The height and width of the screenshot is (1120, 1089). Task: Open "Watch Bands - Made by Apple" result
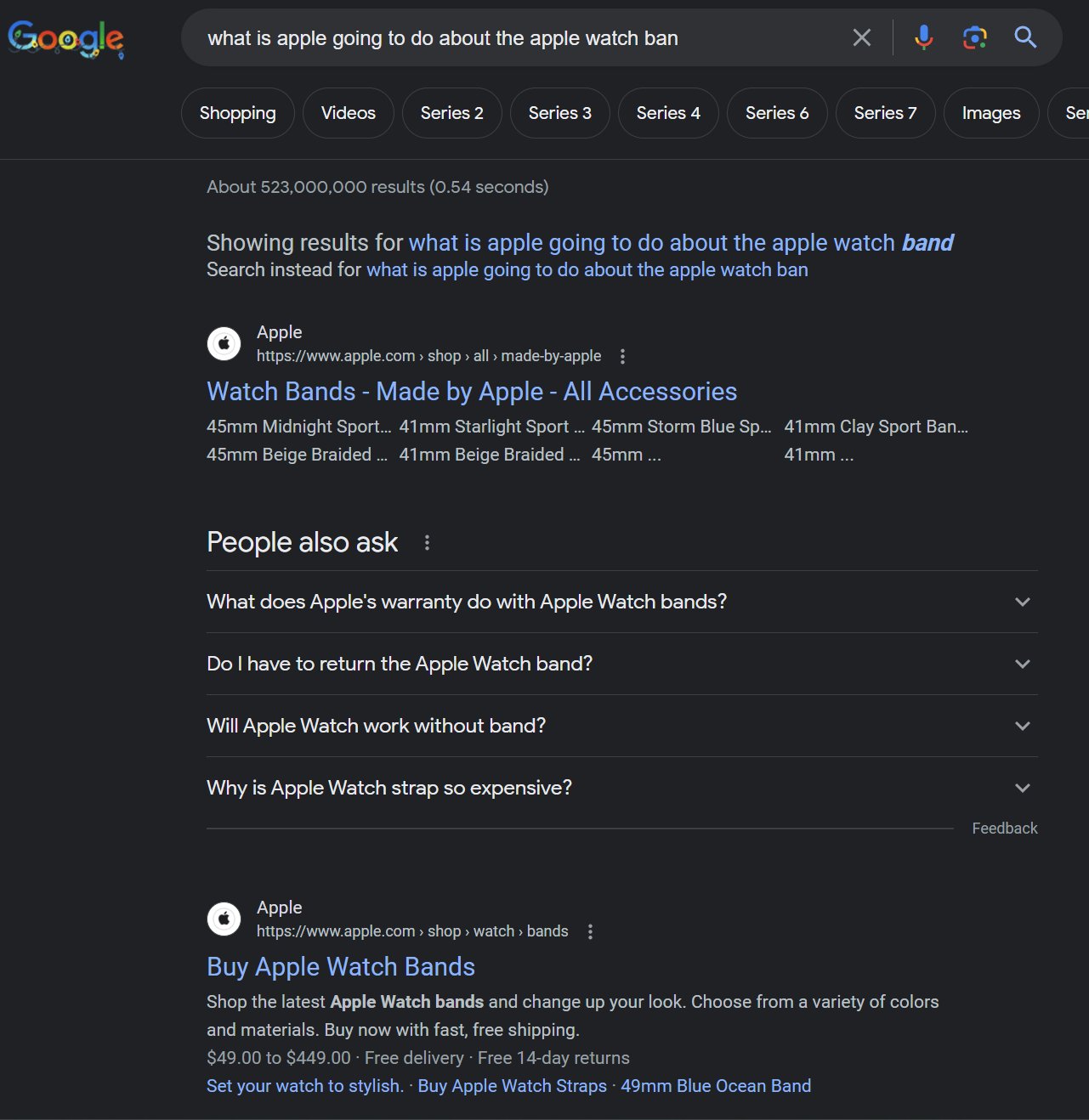point(472,392)
